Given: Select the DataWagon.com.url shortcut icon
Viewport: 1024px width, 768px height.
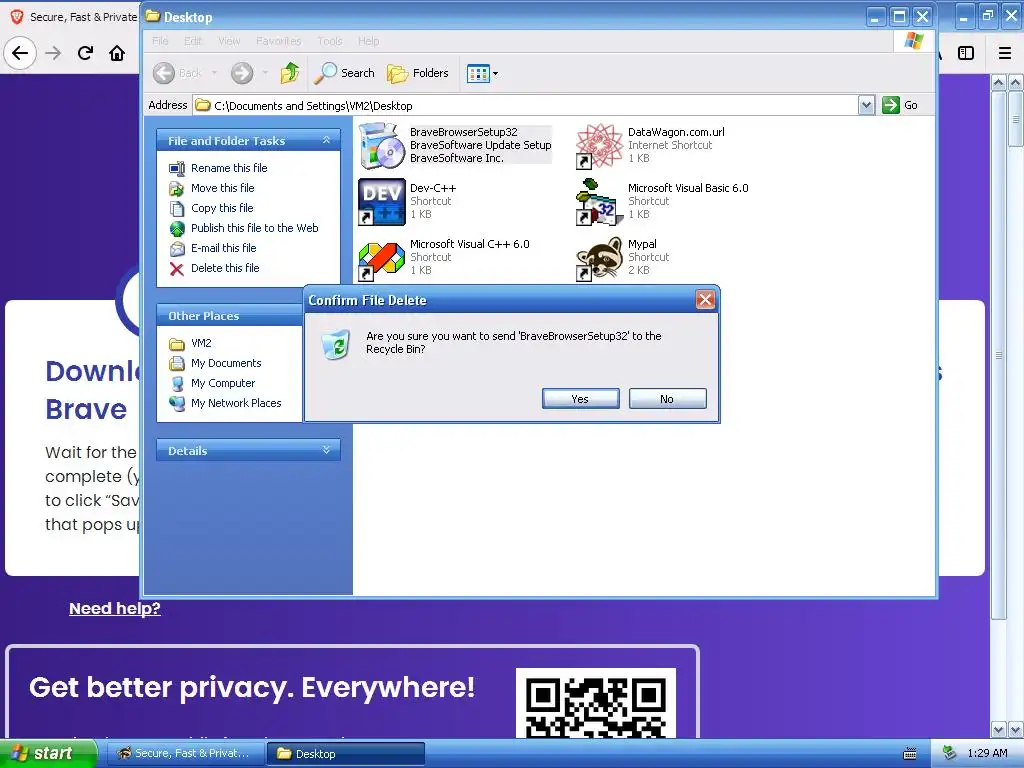Looking at the screenshot, I should (x=600, y=146).
